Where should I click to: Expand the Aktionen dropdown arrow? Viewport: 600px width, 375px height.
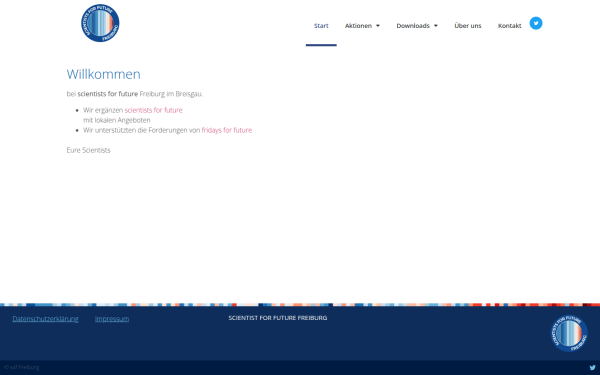[x=378, y=26]
